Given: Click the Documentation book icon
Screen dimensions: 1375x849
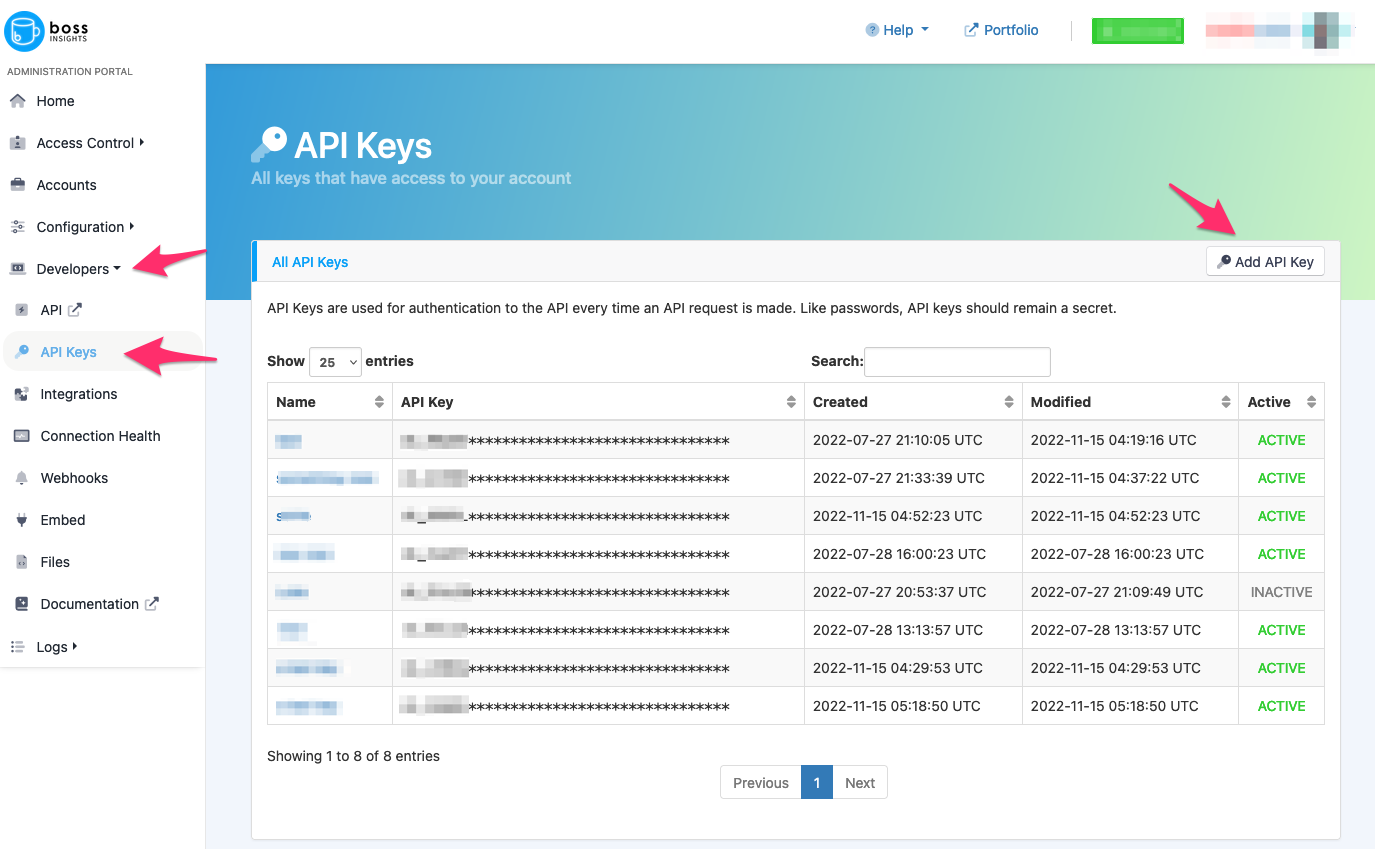Looking at the screenshot, I should [22, 604].
